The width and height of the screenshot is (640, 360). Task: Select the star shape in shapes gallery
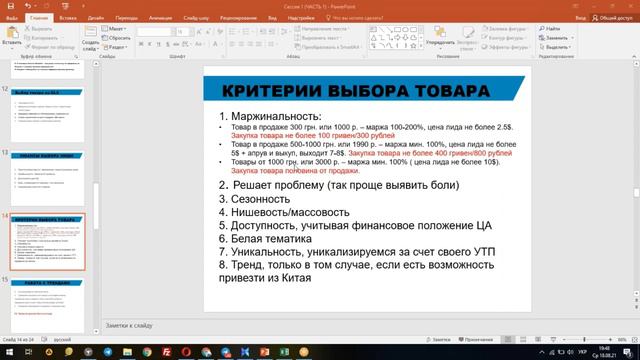point(413,46)
